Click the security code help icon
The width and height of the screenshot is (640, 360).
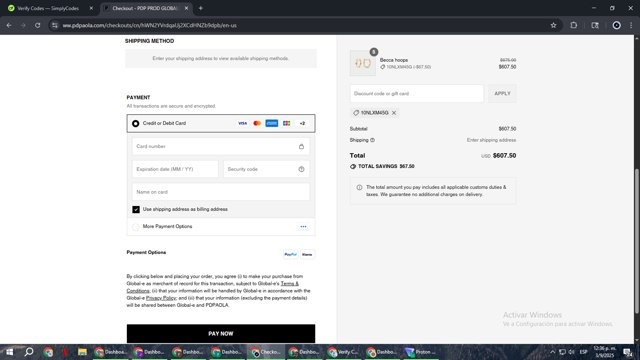point(301,169)
